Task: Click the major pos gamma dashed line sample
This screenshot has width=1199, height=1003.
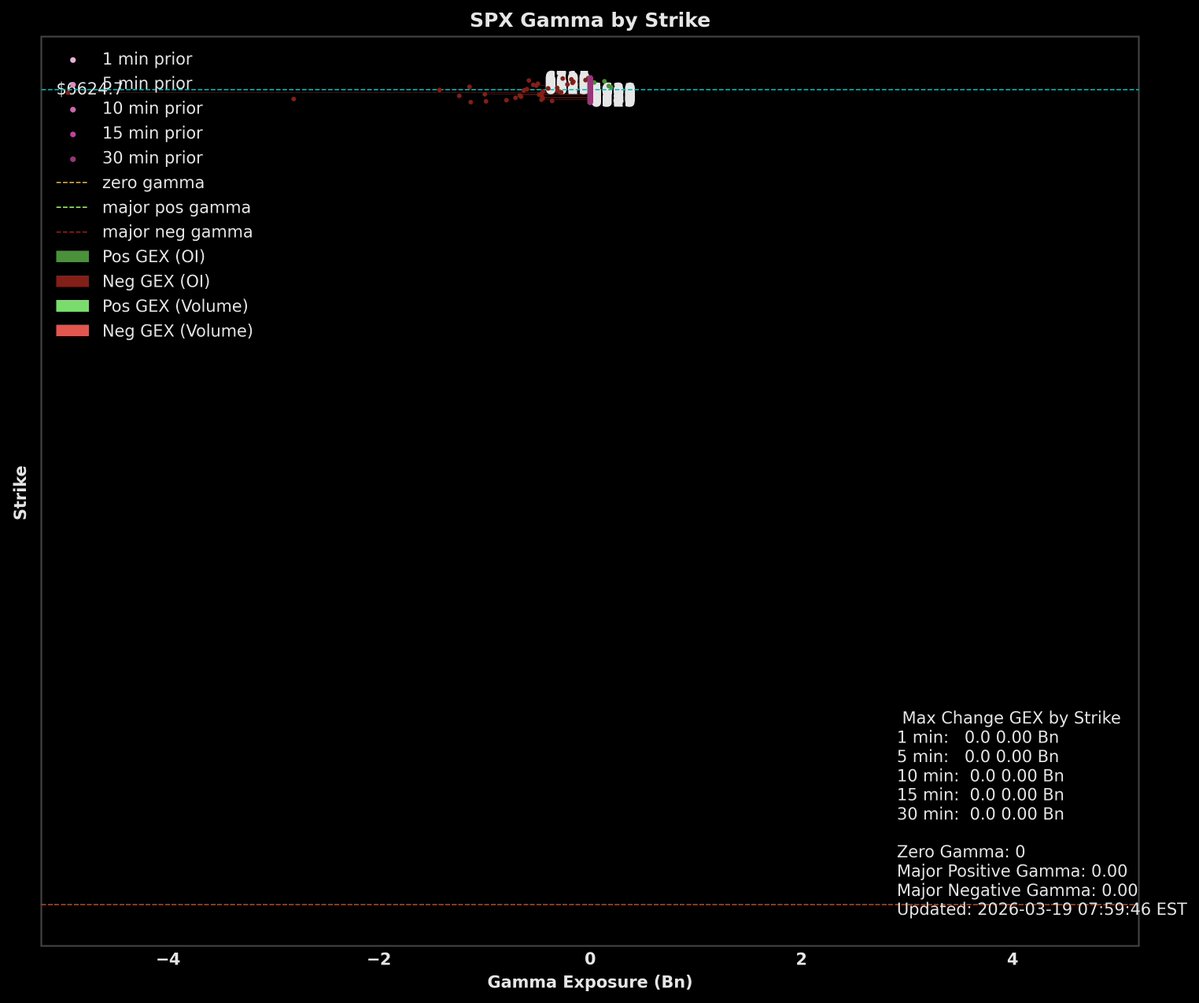Action: (x=70, y=207)
